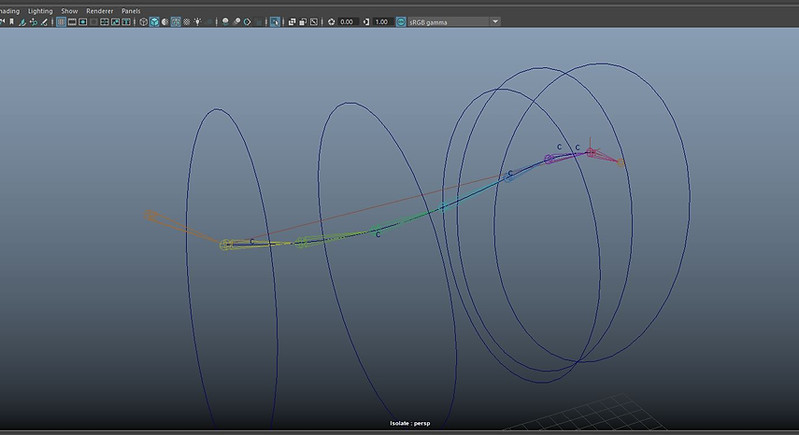799x435 pixels.
Task: Click screen space ambient occlusion icon
Action: 225,22
